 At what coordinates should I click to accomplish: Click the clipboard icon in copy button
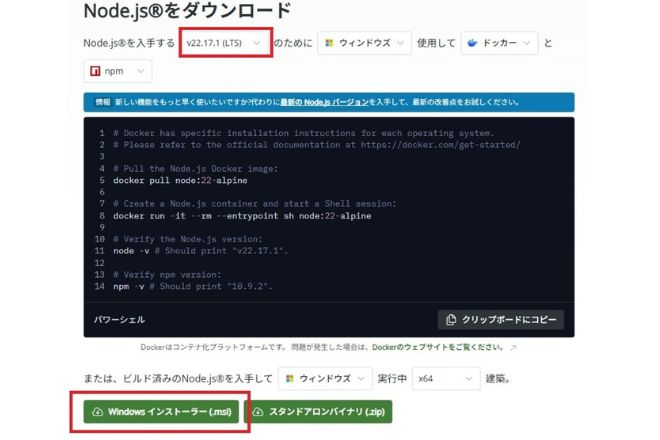451,320
